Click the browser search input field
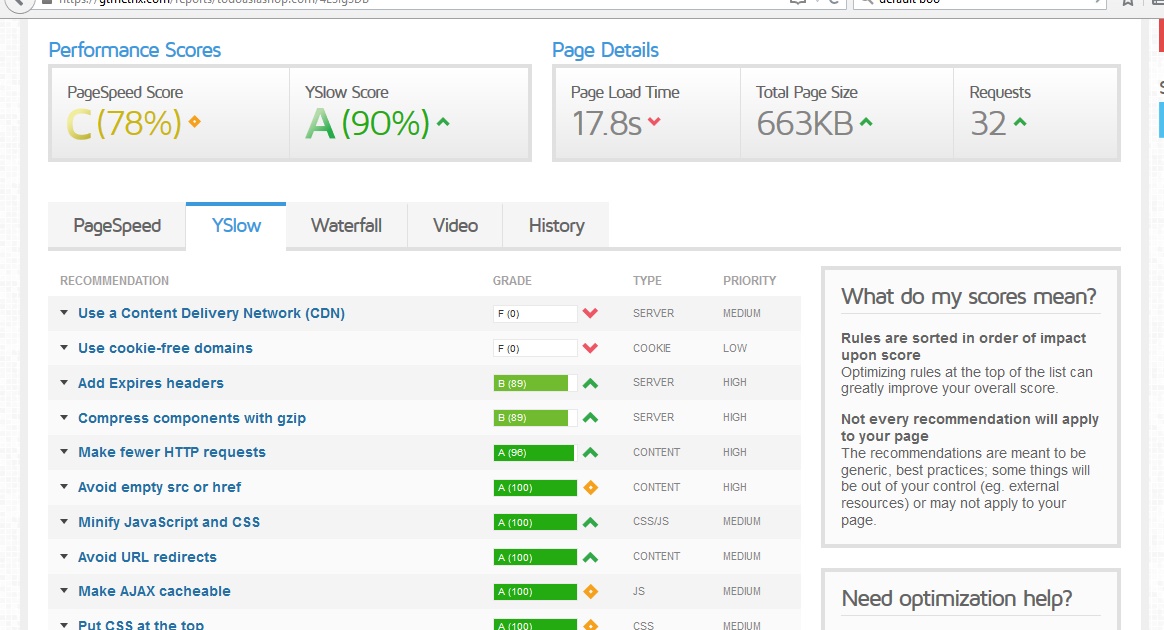This screenshot has width=1164, height=630. pos(980,3)
